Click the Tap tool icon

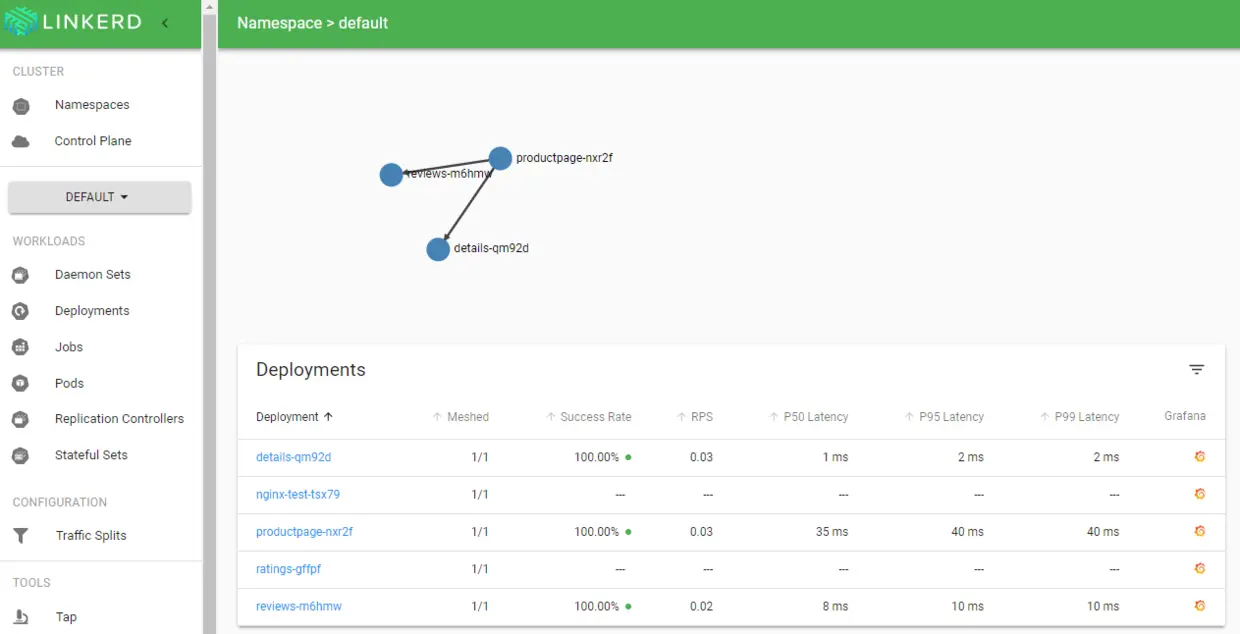coord(20,617)
